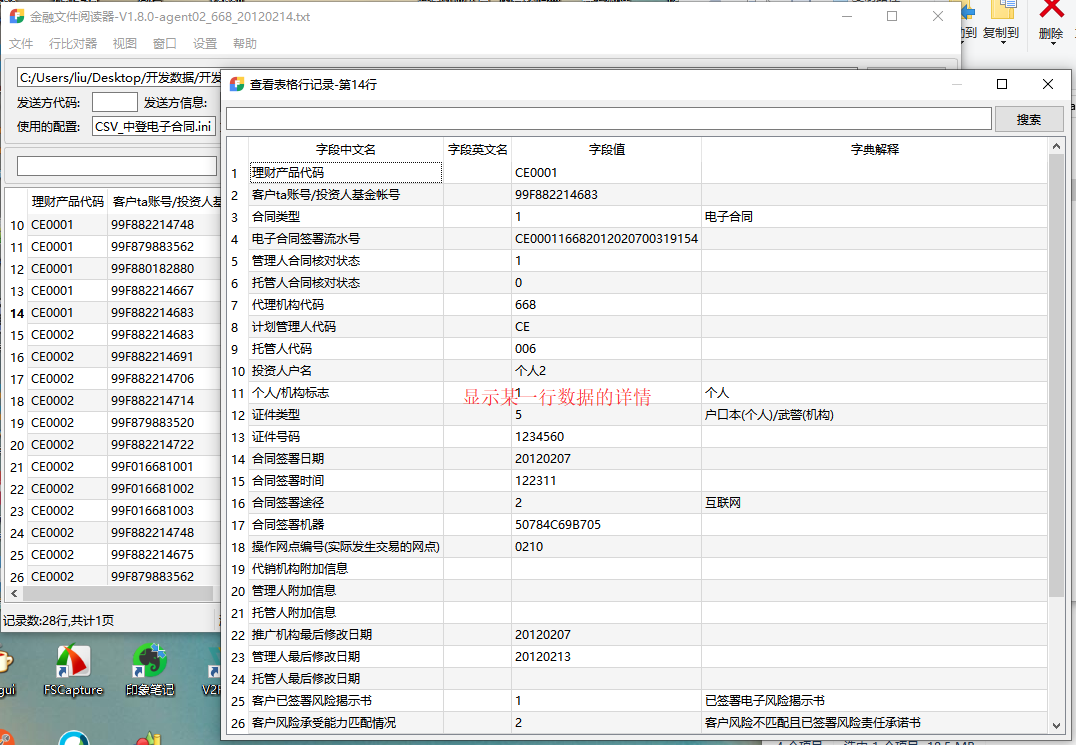
Task: Select the 互联网 explanation cell
Action: coord(874,503)
